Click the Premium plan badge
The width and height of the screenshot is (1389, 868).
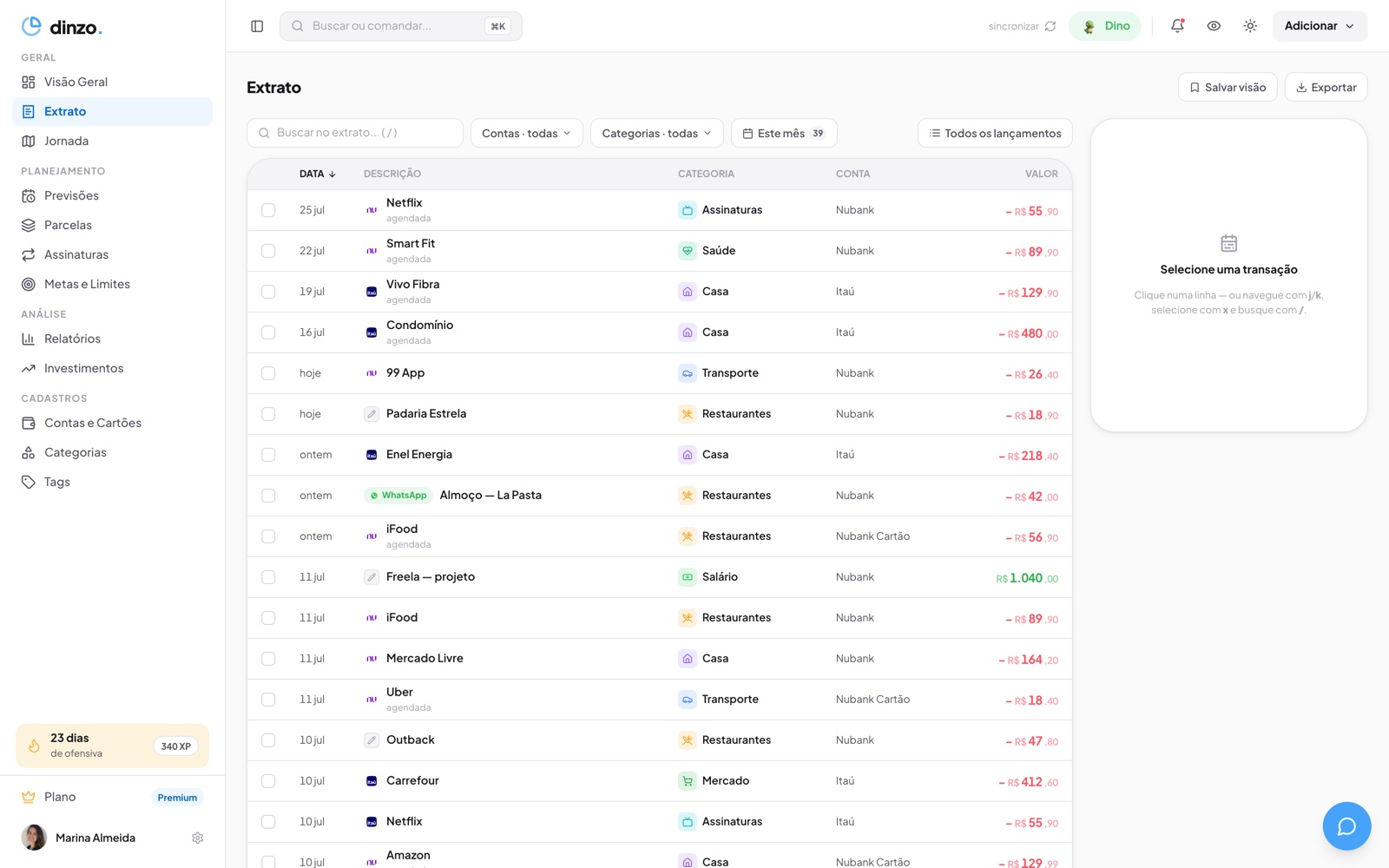coord(177,797)
